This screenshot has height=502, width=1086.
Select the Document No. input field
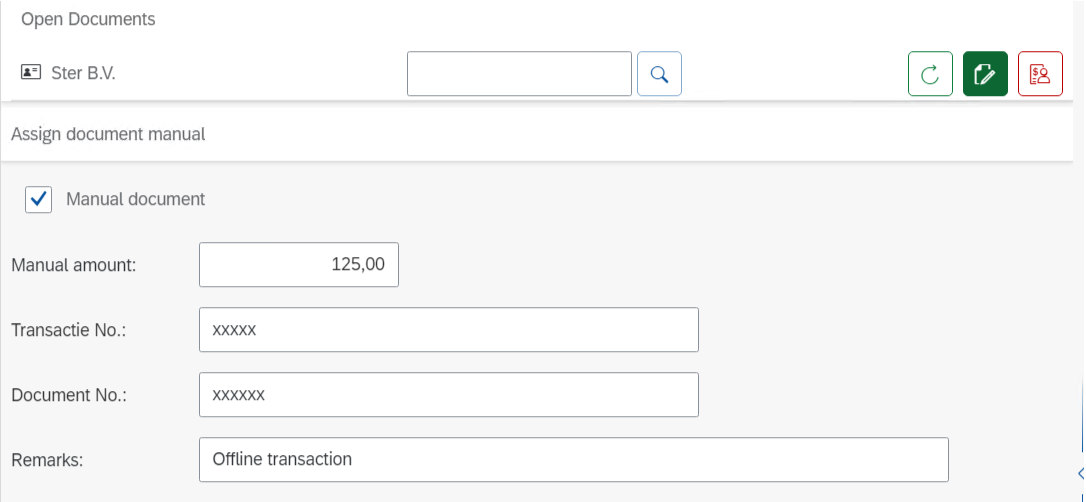448,395
